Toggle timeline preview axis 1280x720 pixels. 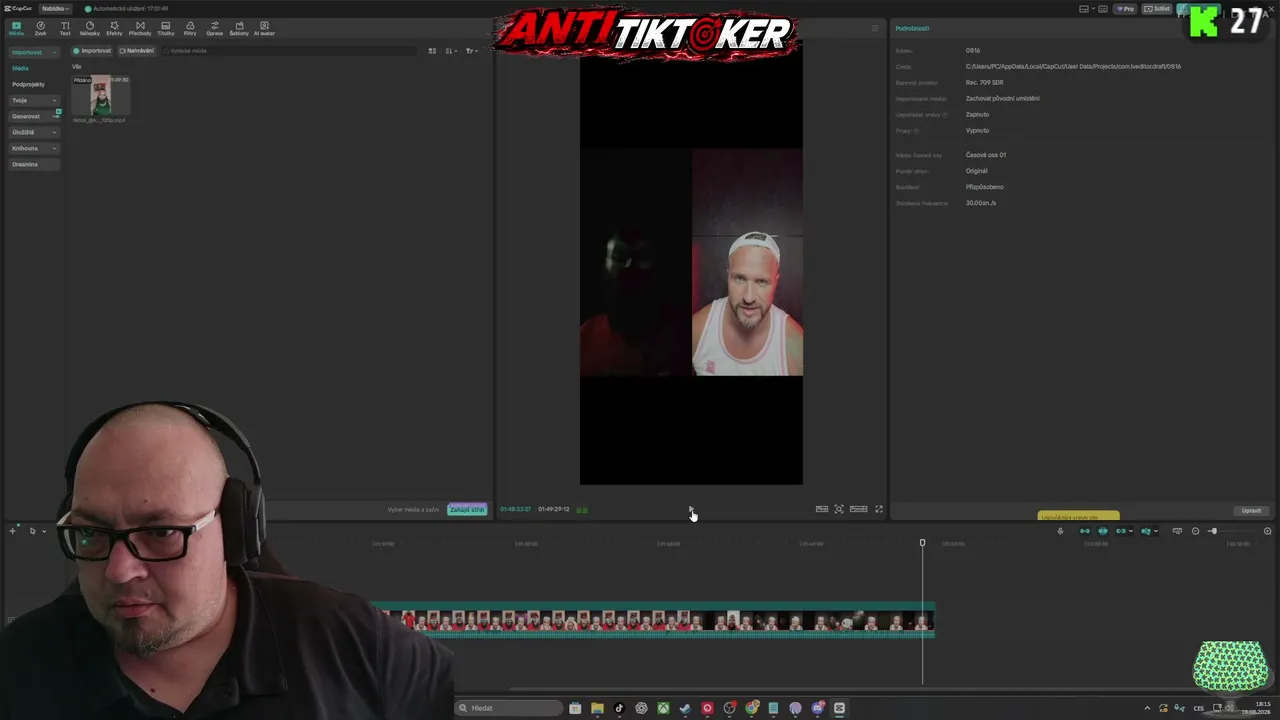1146,531
